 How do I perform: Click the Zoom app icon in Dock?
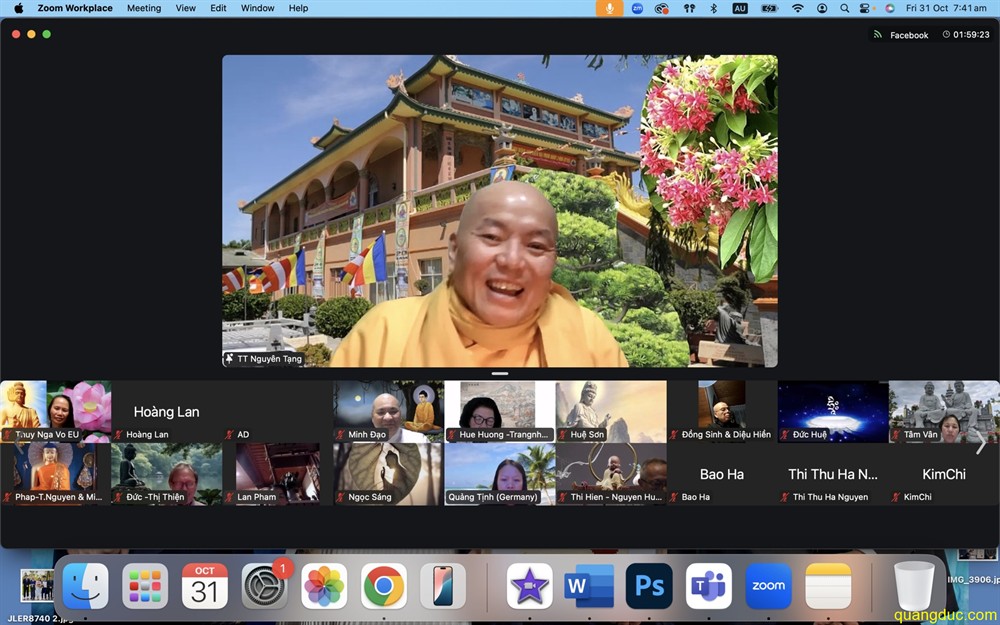pyautogui.click(x=768, y=586)
